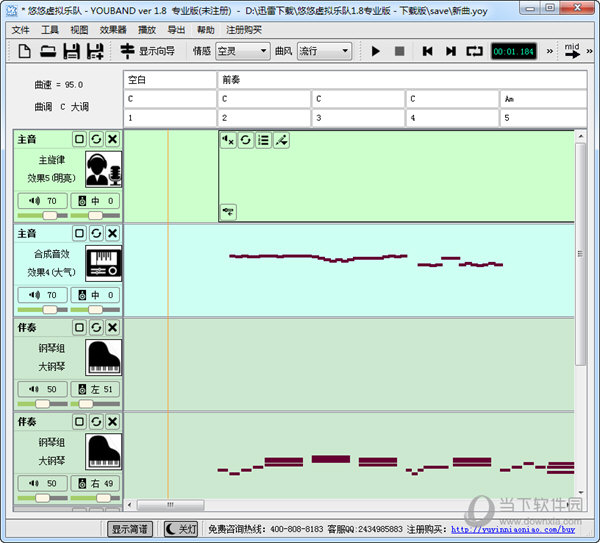Open the 帮助 menu
Screen dimensions: 600x543
point(205,30)
